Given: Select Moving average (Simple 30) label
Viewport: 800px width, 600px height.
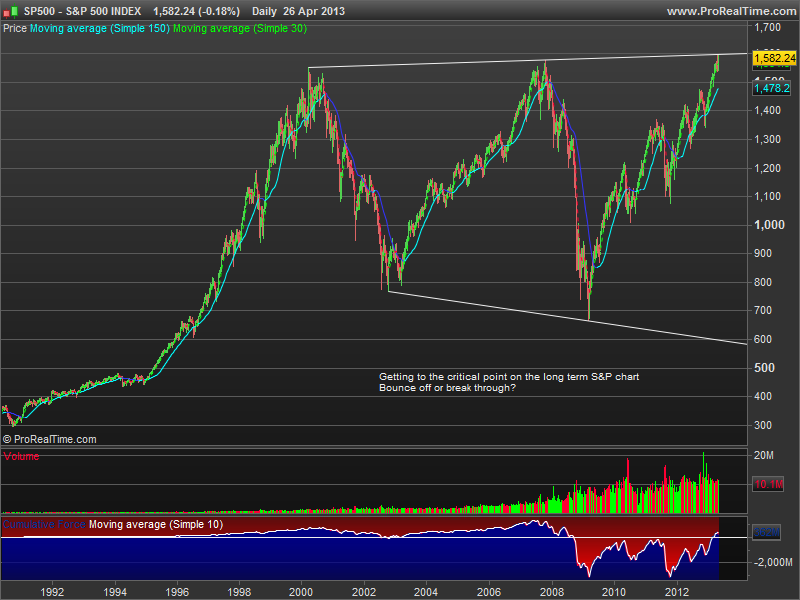Looking at the screenshot, I should coord(240,28).
